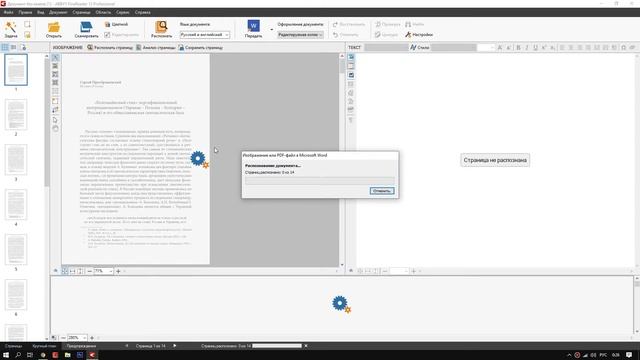Go to previous page with status arrow
The height and width of the screenshot is (360, 640).
point(127,346)
